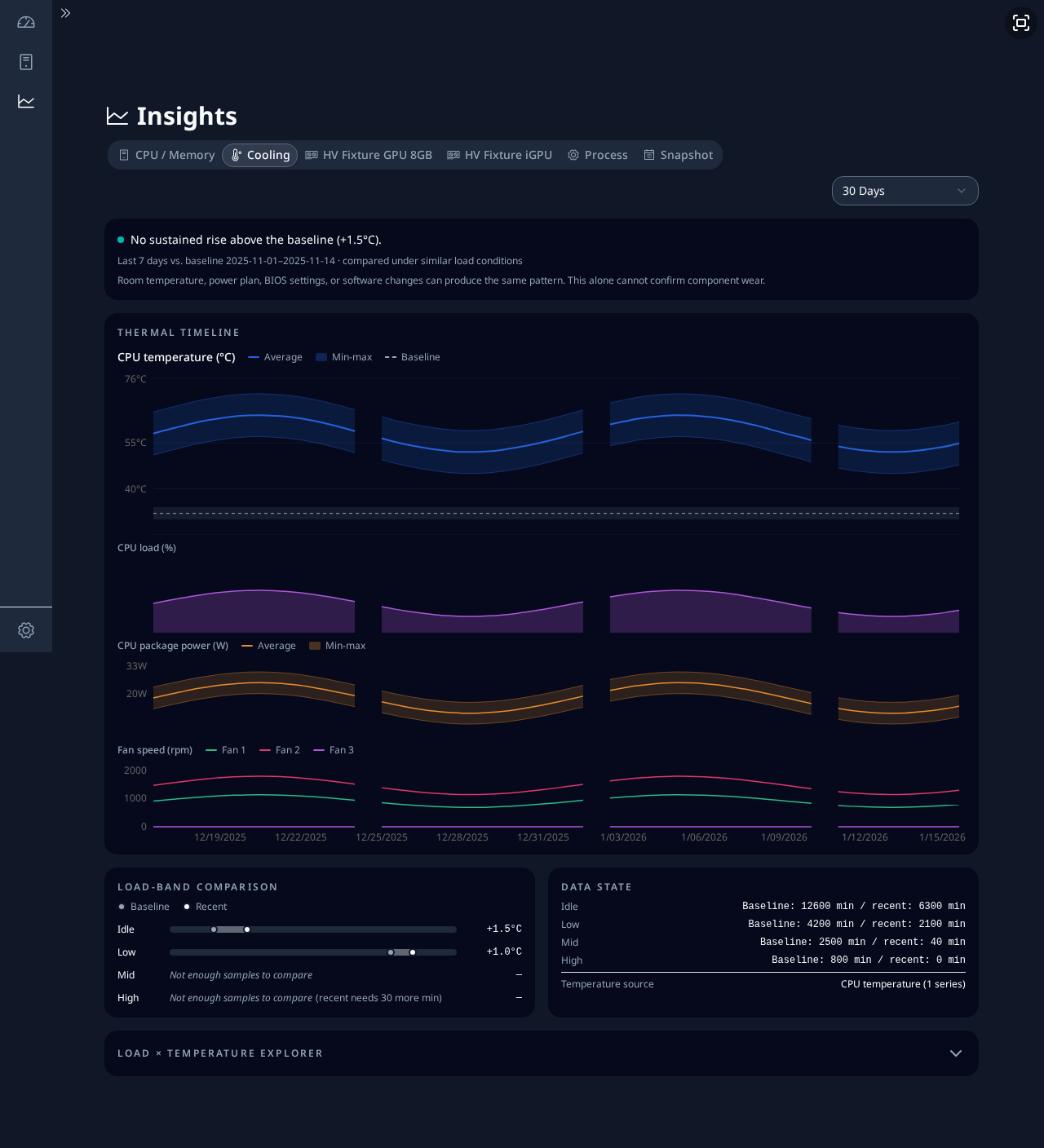Viewport: 1044px width, 1148px height.
Task: Click the +1.0°C Low delta value
Action: [504, 952]
